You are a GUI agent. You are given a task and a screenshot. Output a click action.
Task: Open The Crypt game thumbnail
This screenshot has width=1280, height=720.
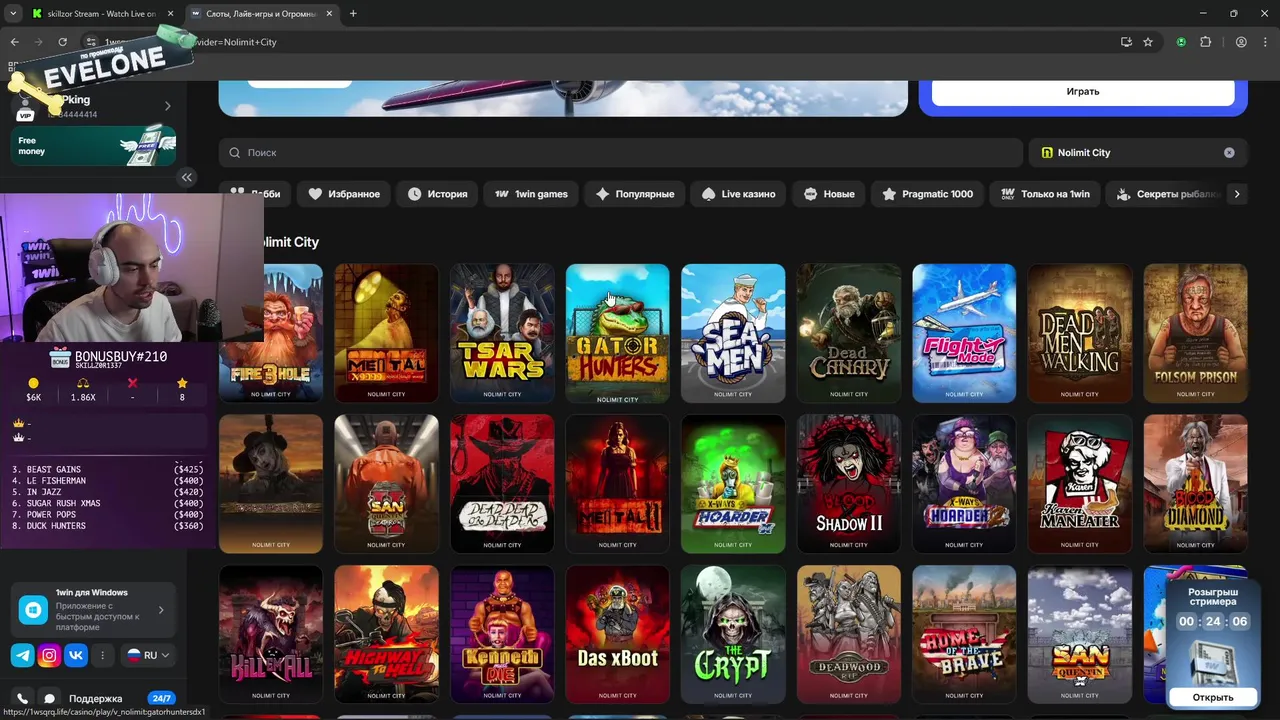click(733, 635)
